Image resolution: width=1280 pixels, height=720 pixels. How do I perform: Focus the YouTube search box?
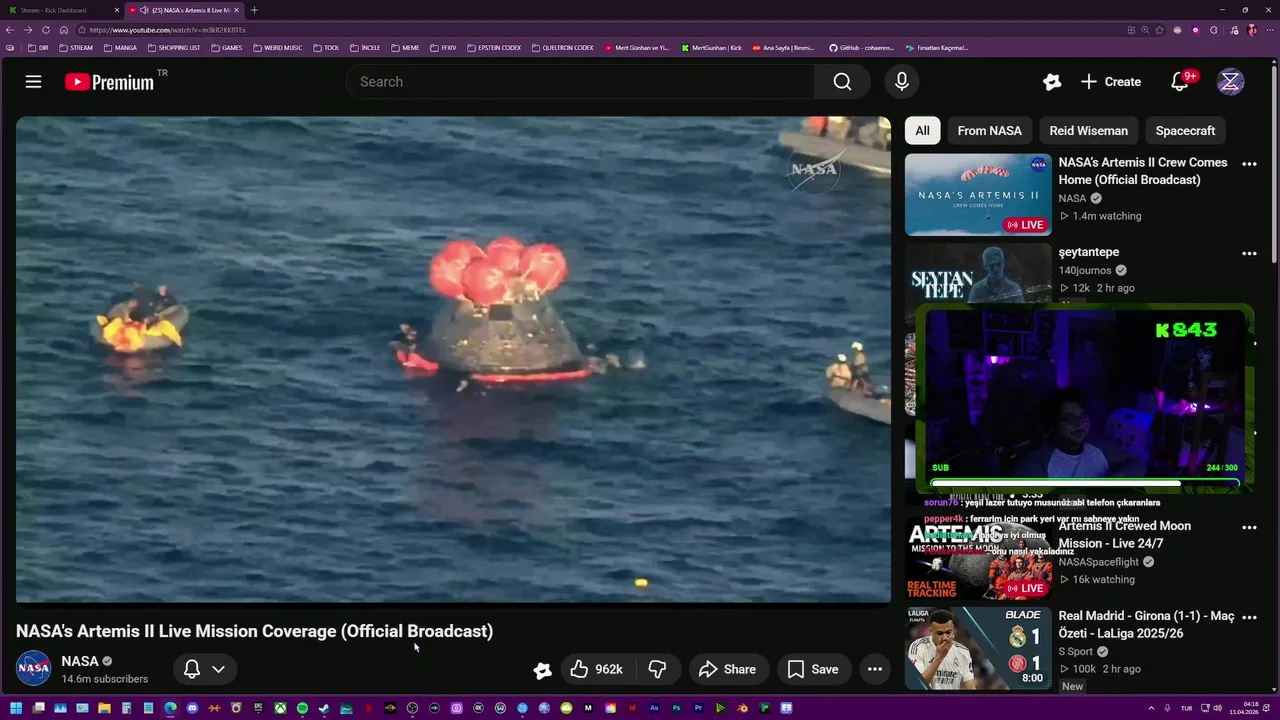tap(580, 82)
